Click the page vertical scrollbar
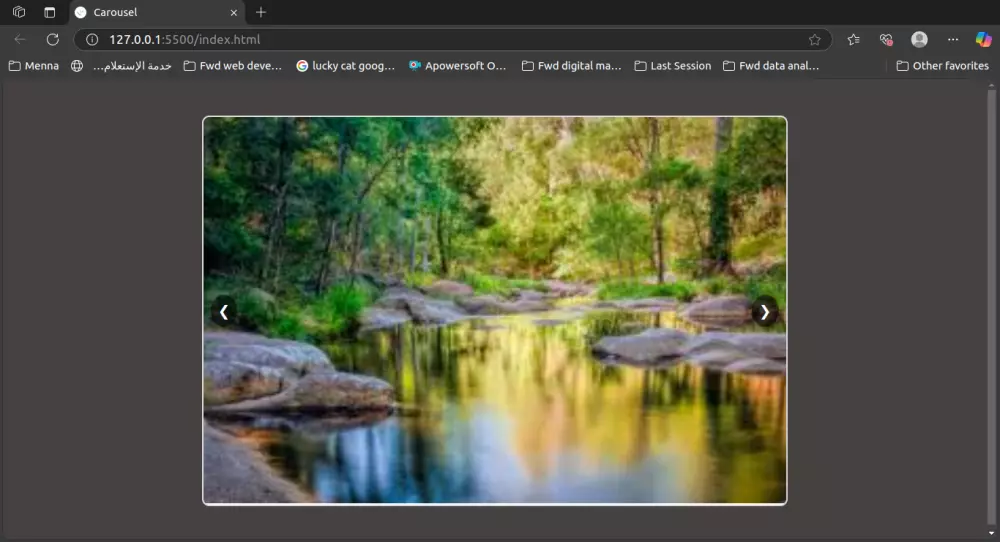This screenshot has height=542, width=1000. click(x=991, y=306)
